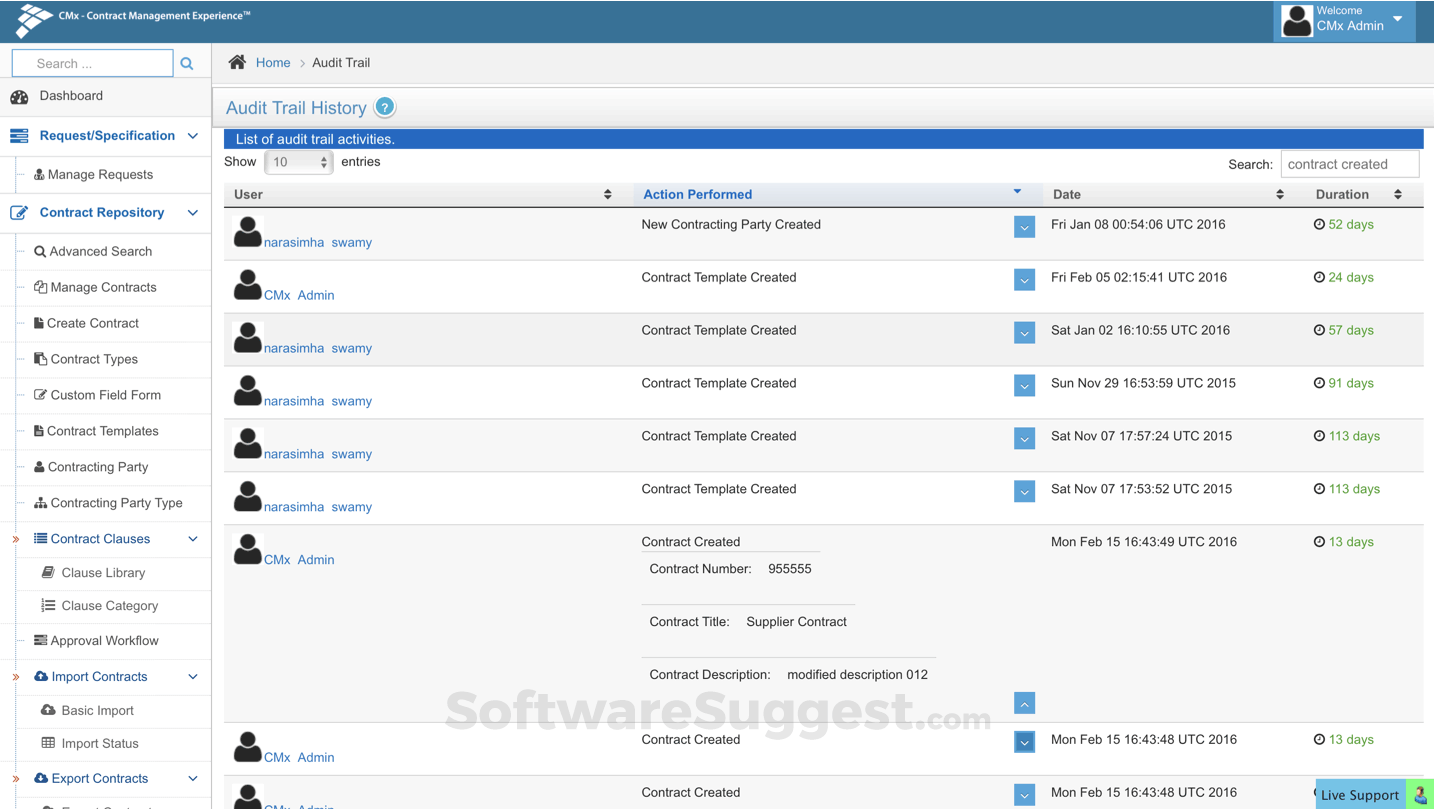
Task: Expand the Export Contracts section
Action: click(x=193, y=778)
